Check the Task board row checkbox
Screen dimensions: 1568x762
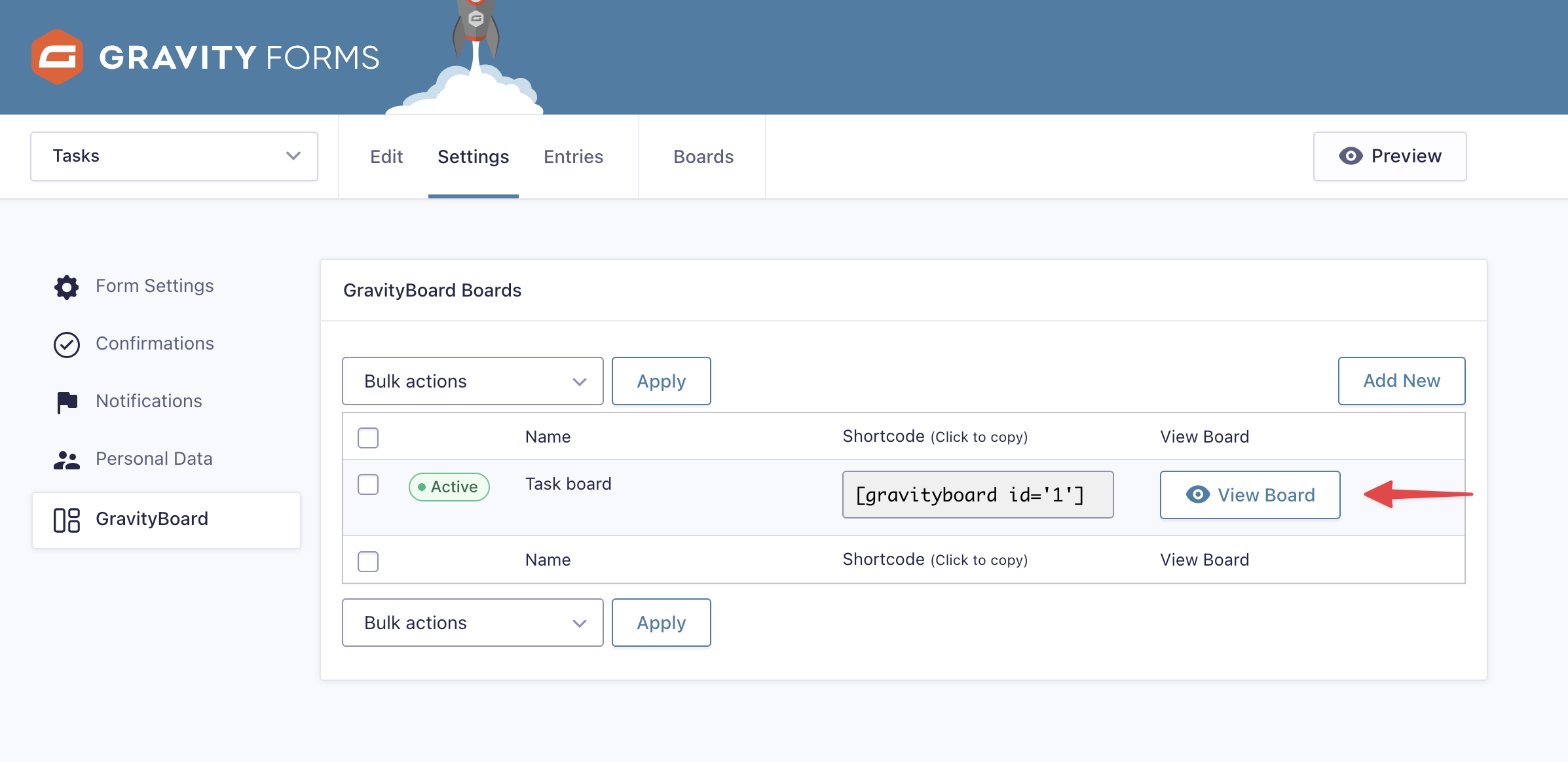coord(368,484)
